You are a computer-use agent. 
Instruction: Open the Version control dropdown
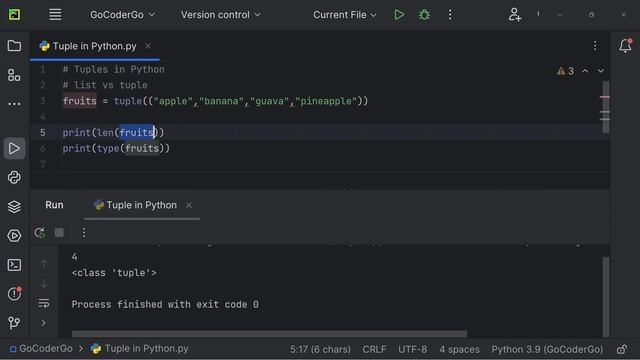(221, 15)
